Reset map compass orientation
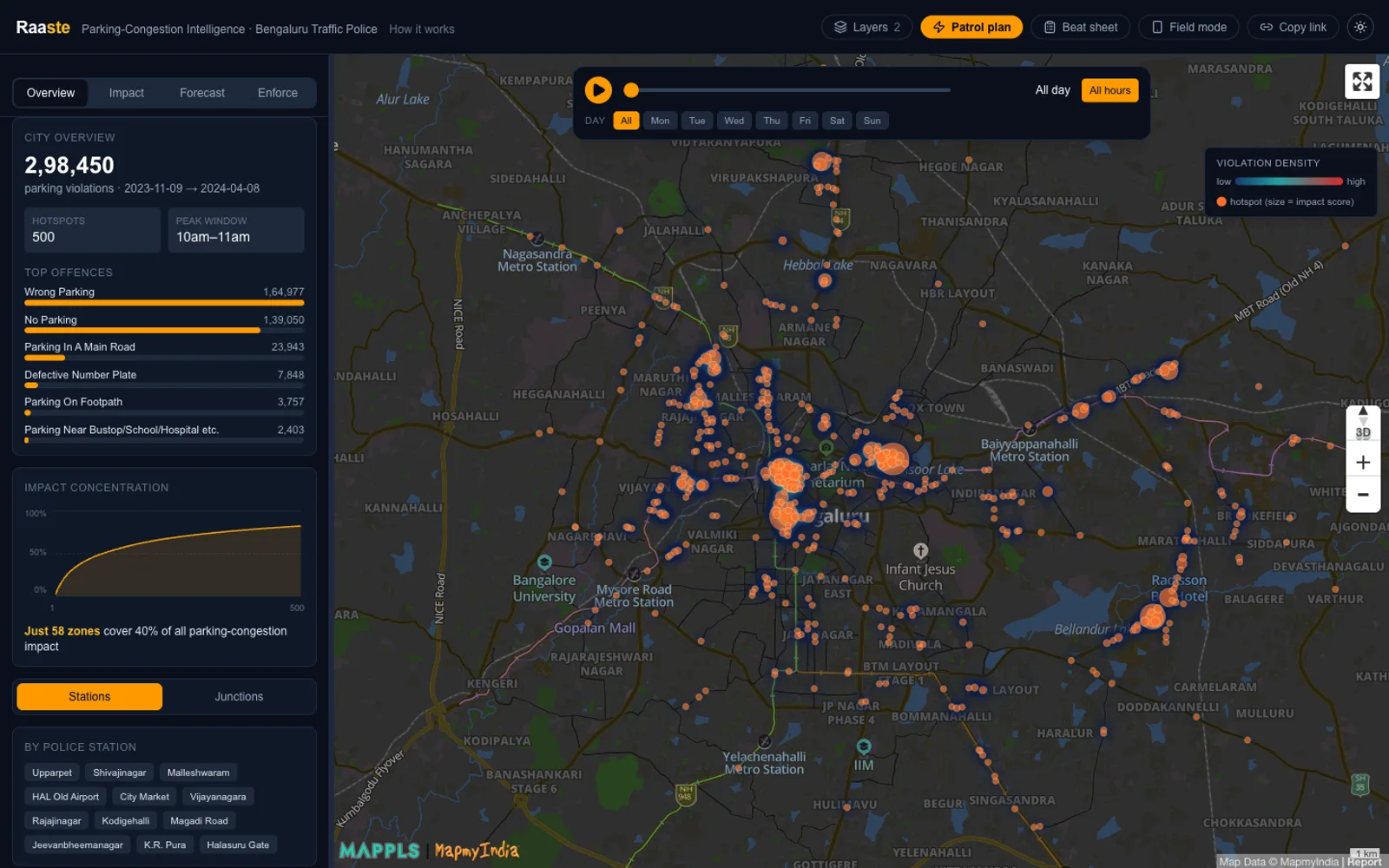1389x868 pixels. pyautogui.click(x=1363, y=413)
